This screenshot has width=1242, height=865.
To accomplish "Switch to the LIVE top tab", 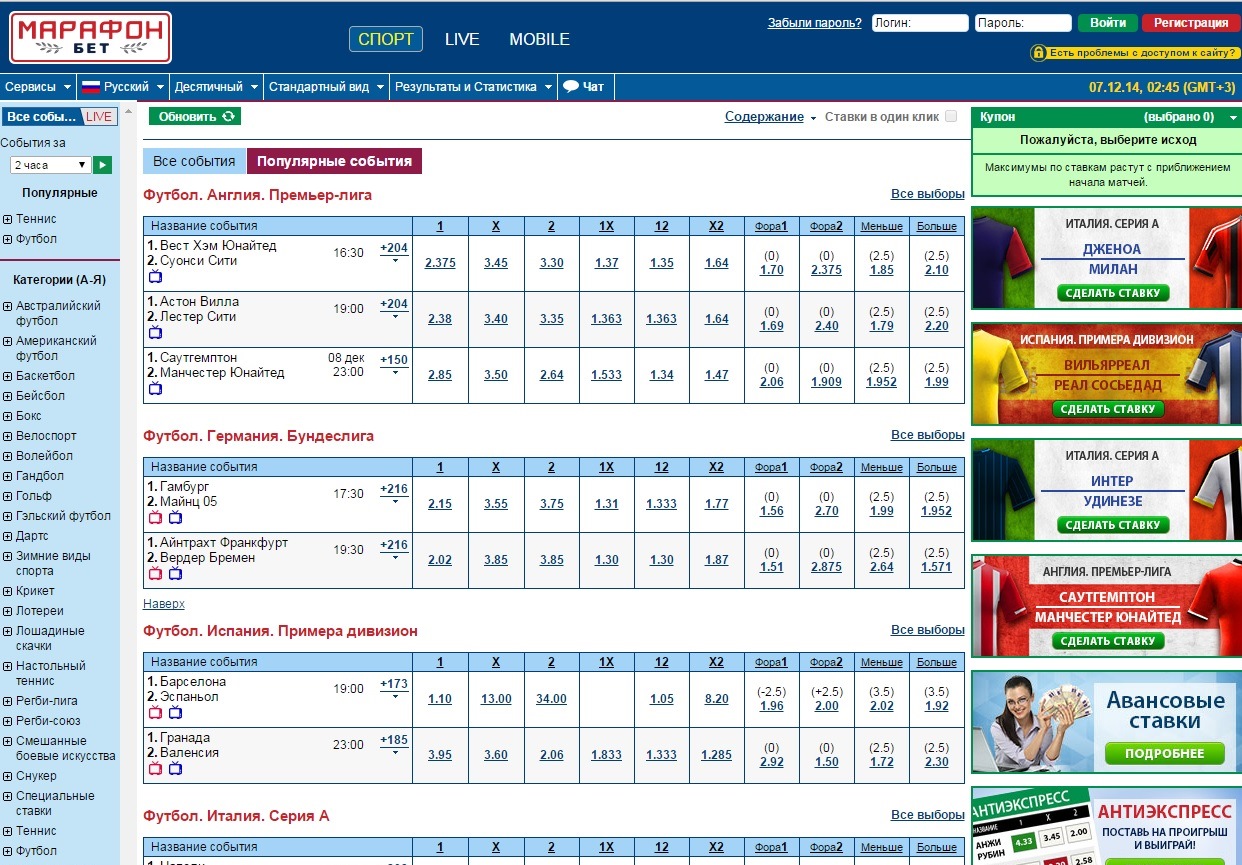I will pyautogui.click(x=462, y=39).
